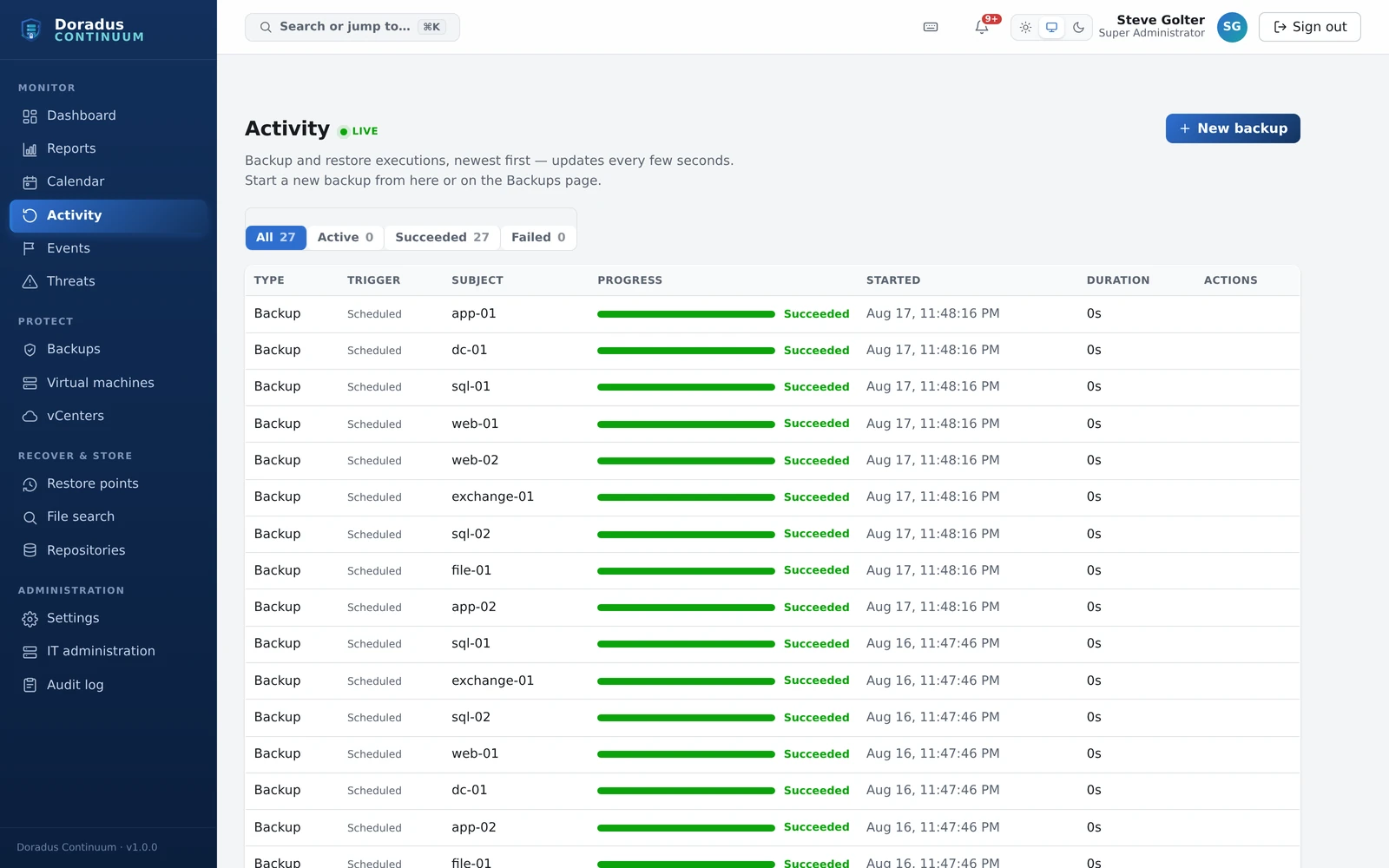Image resolution: width=1389 pixels, height=868 pixels.
Task: Click the keyboard shortcuts icon
Action: [931, 27]
